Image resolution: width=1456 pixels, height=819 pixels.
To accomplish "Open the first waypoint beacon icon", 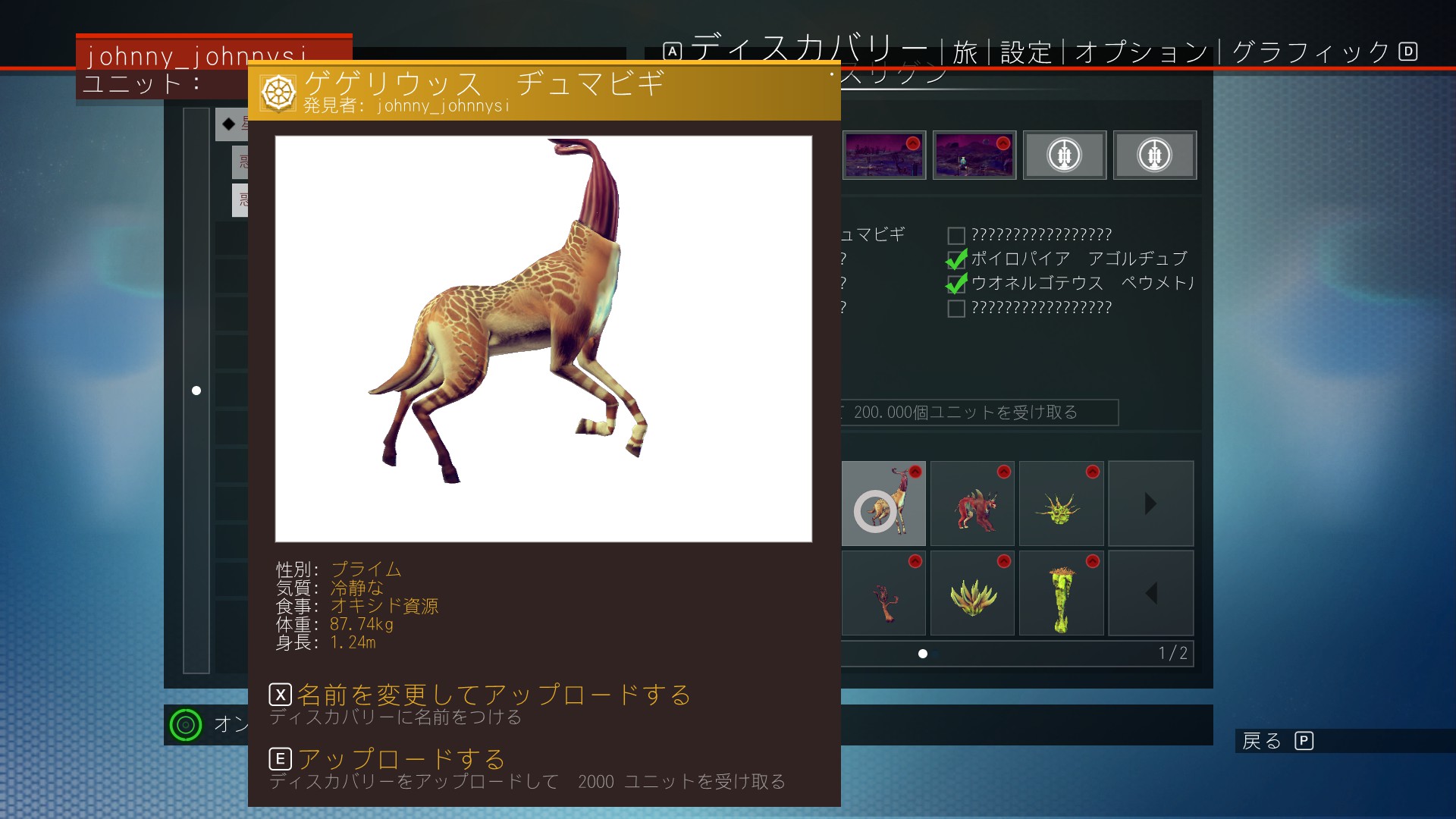I will coord(1064,155).
